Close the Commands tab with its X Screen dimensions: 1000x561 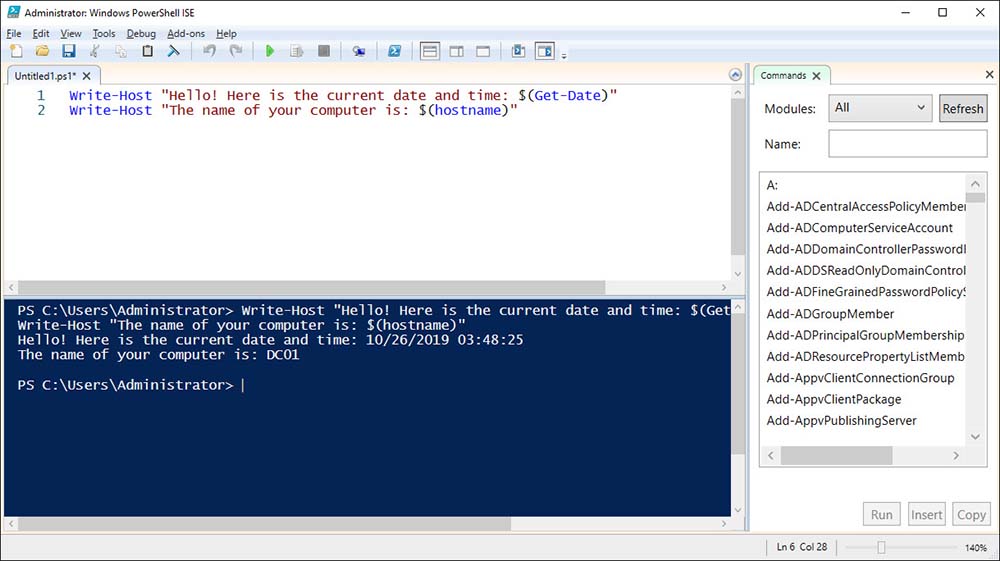[816, 76]
